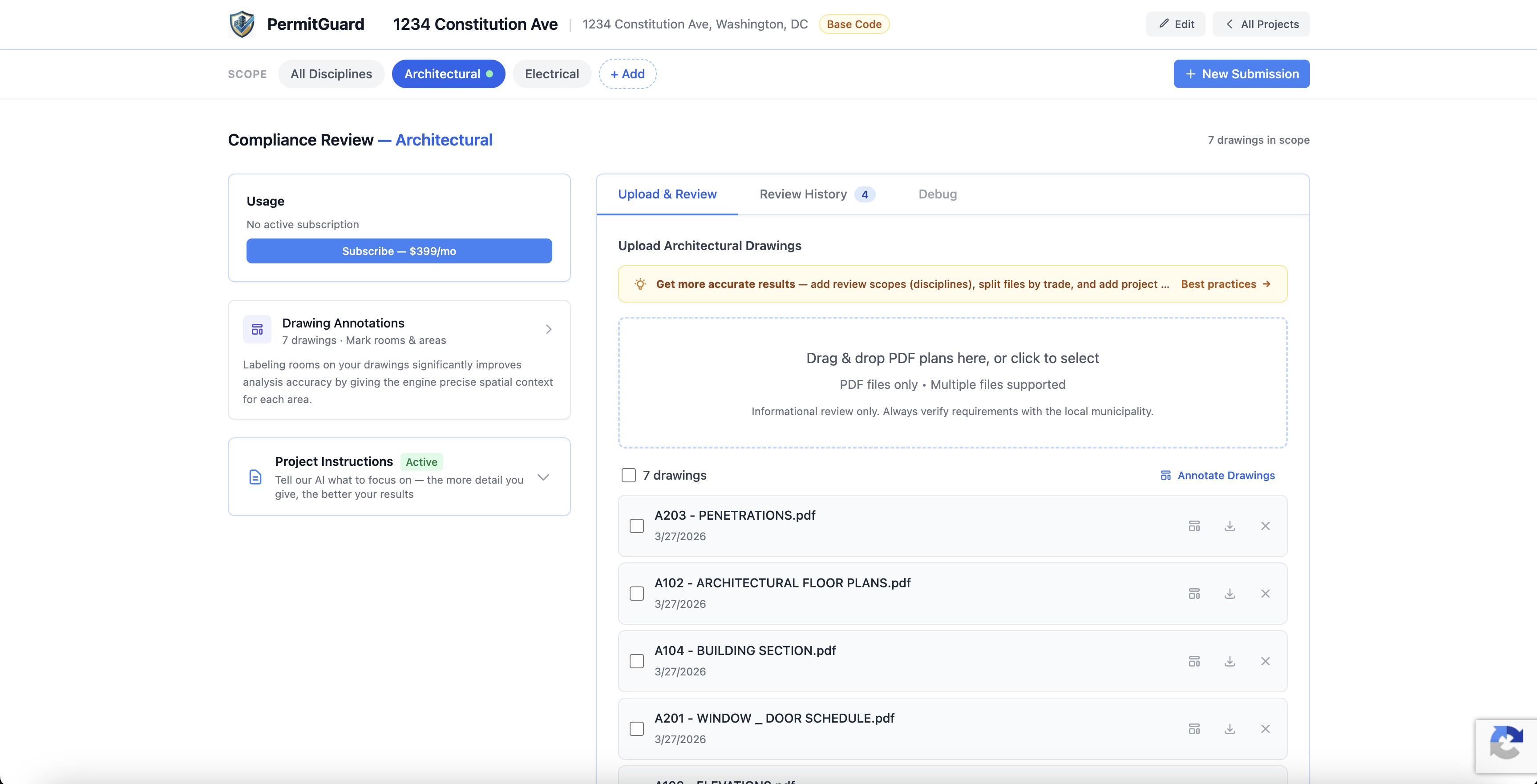Image resolution: width=1537 pixels, height=784 pixels.
Task: Click the PDF drag & drop upload zone
Action: tap(952, 383)
